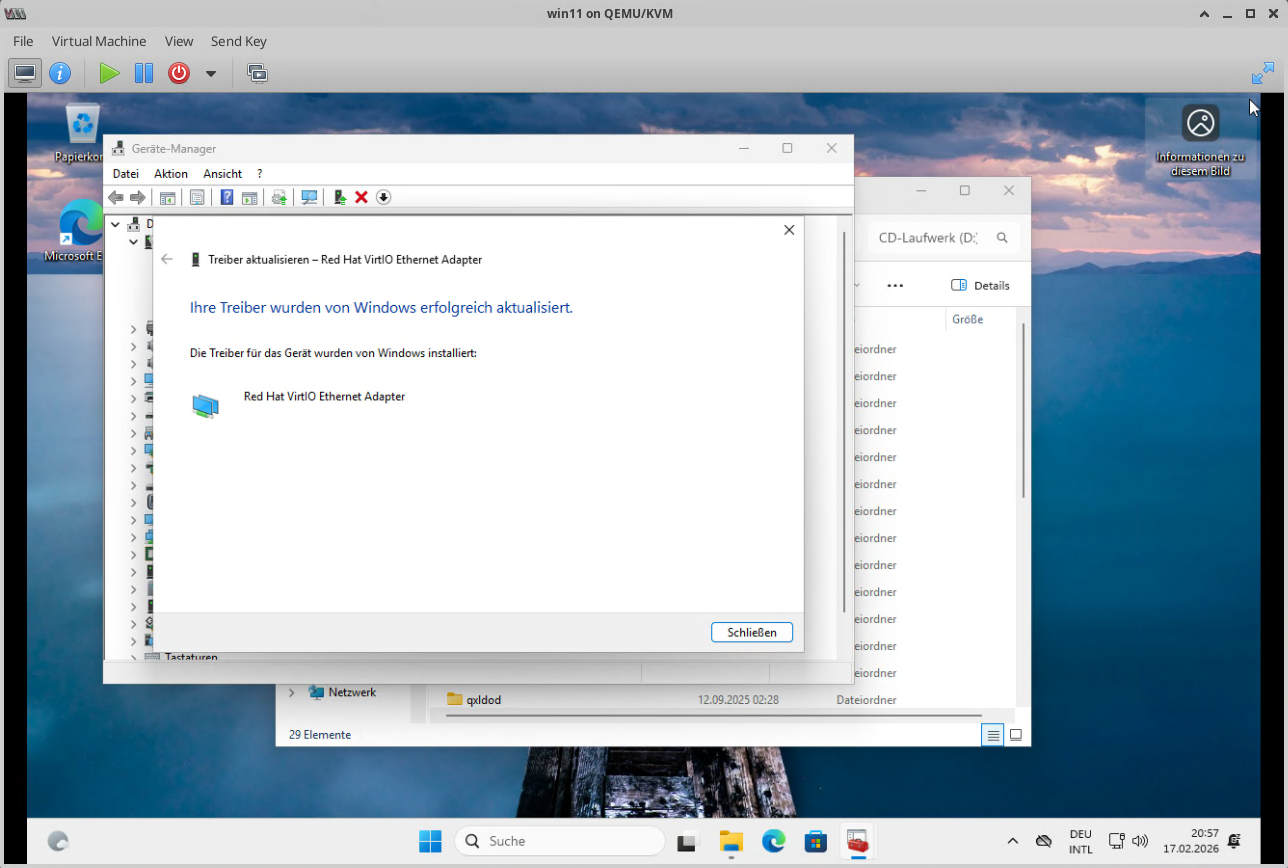
Task: Click the Schließen button in driver dialog
Action: point(751,632)
